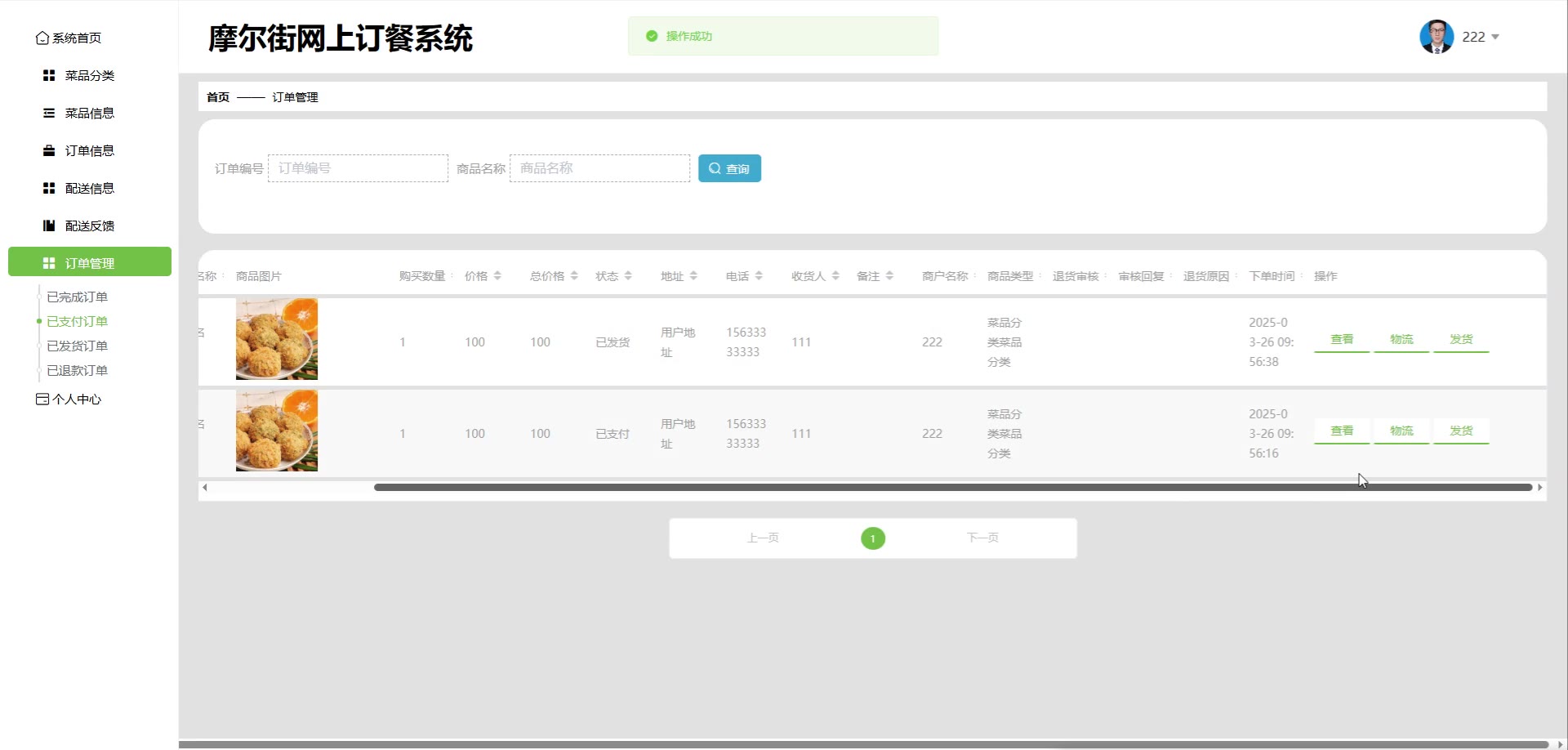
Task: Click the user avatar picture
Action: click(1437, 37)
